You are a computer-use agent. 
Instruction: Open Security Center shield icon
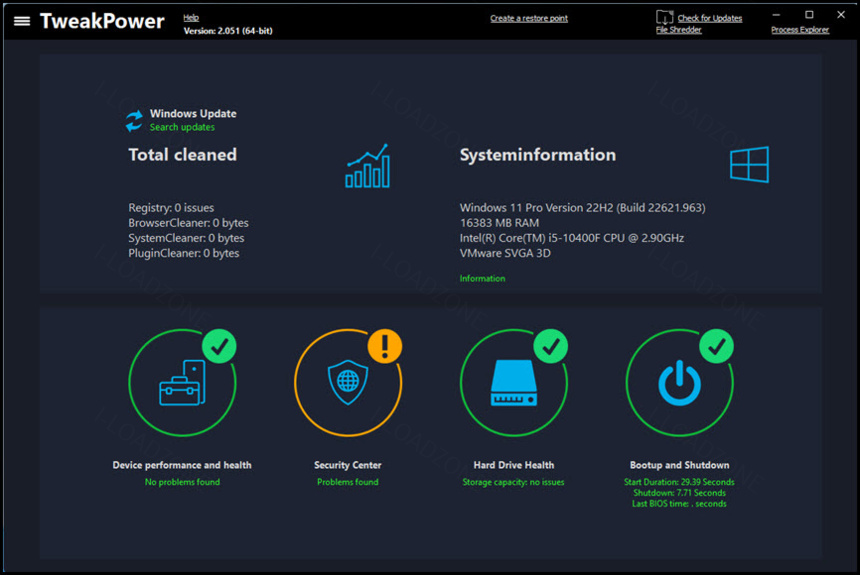[x=348, y=382]
